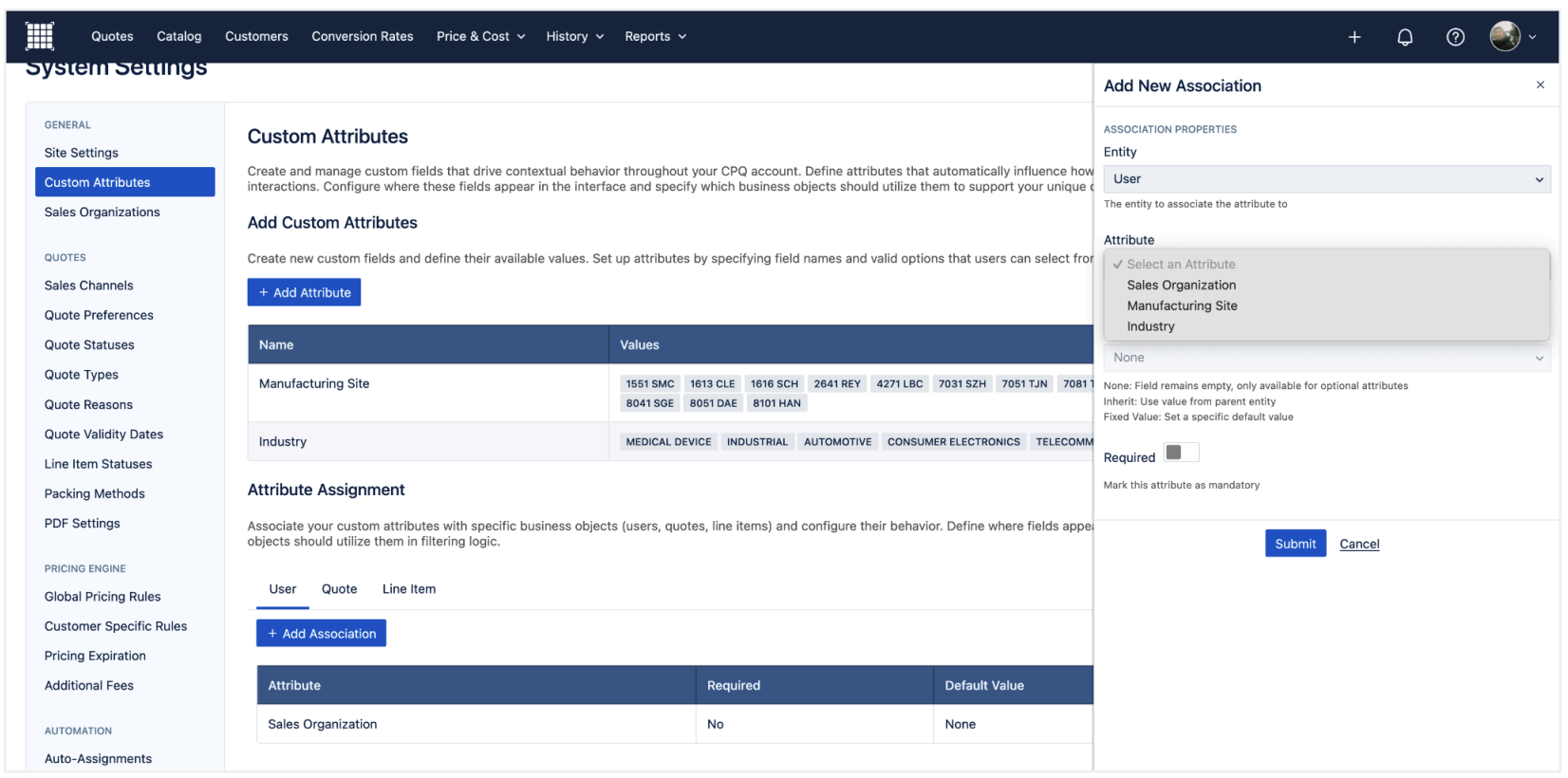Click the 8041 SGE value tag

[650, 403]
